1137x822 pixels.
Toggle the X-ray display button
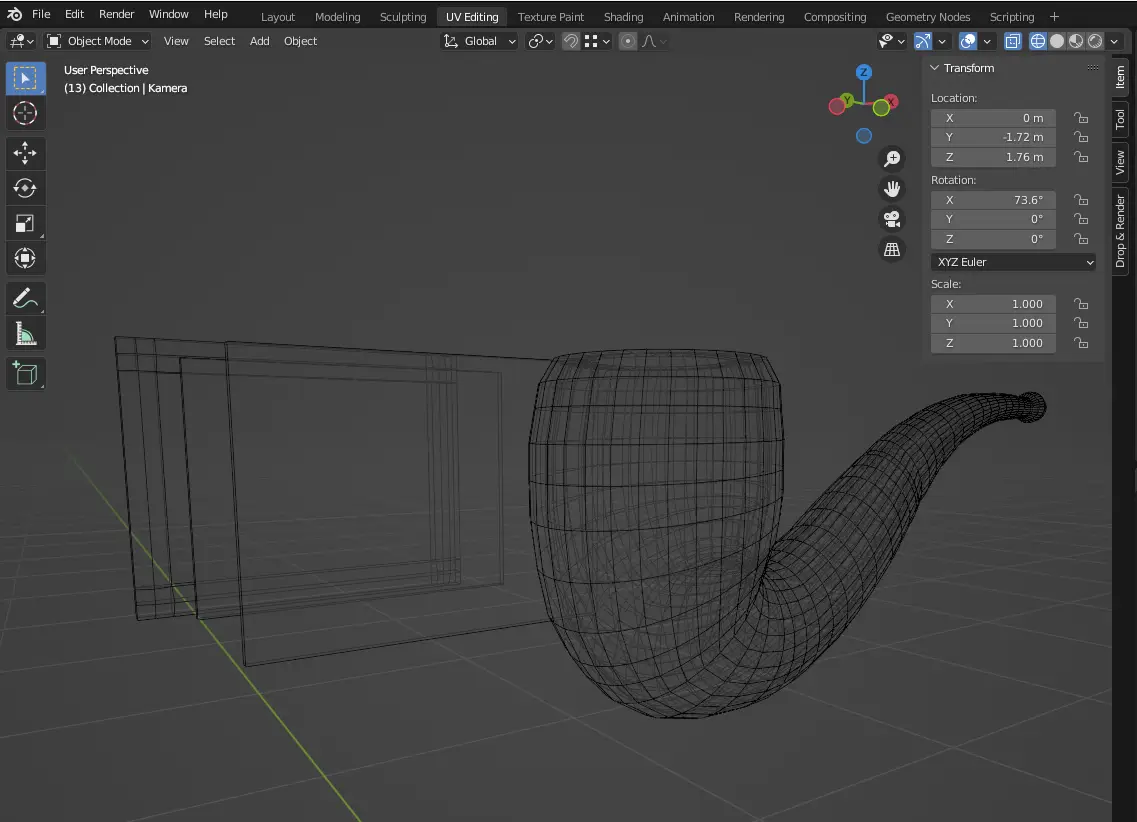[x=1012, y=41]
